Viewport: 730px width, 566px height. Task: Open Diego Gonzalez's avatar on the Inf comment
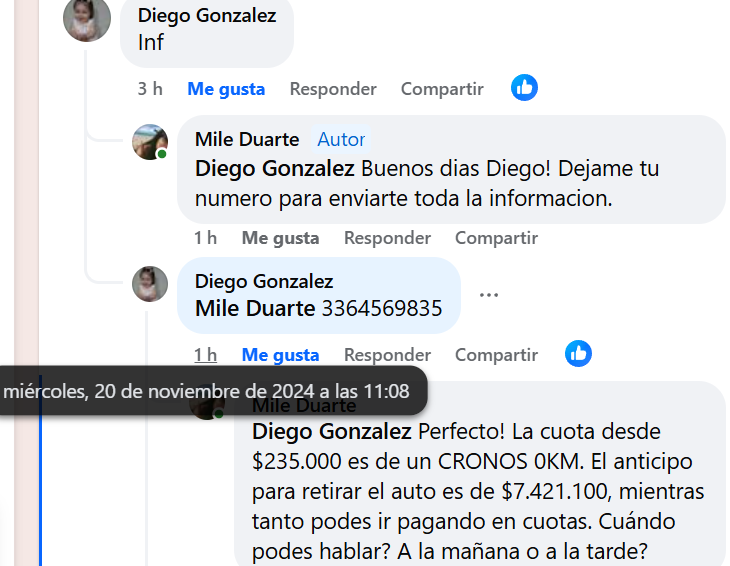[87, 18]
